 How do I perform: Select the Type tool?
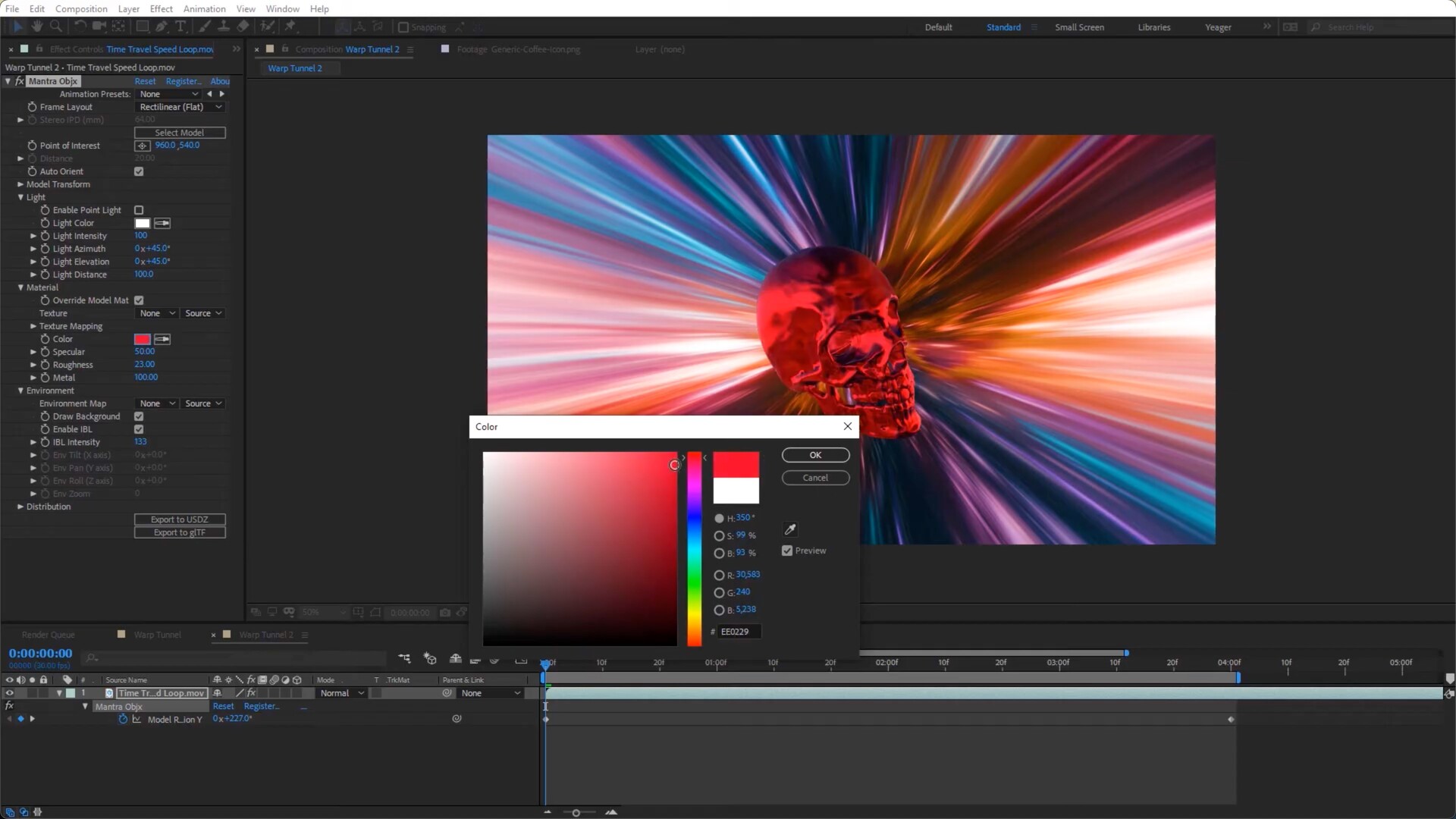pyautogui.click(x=180, y=27)
